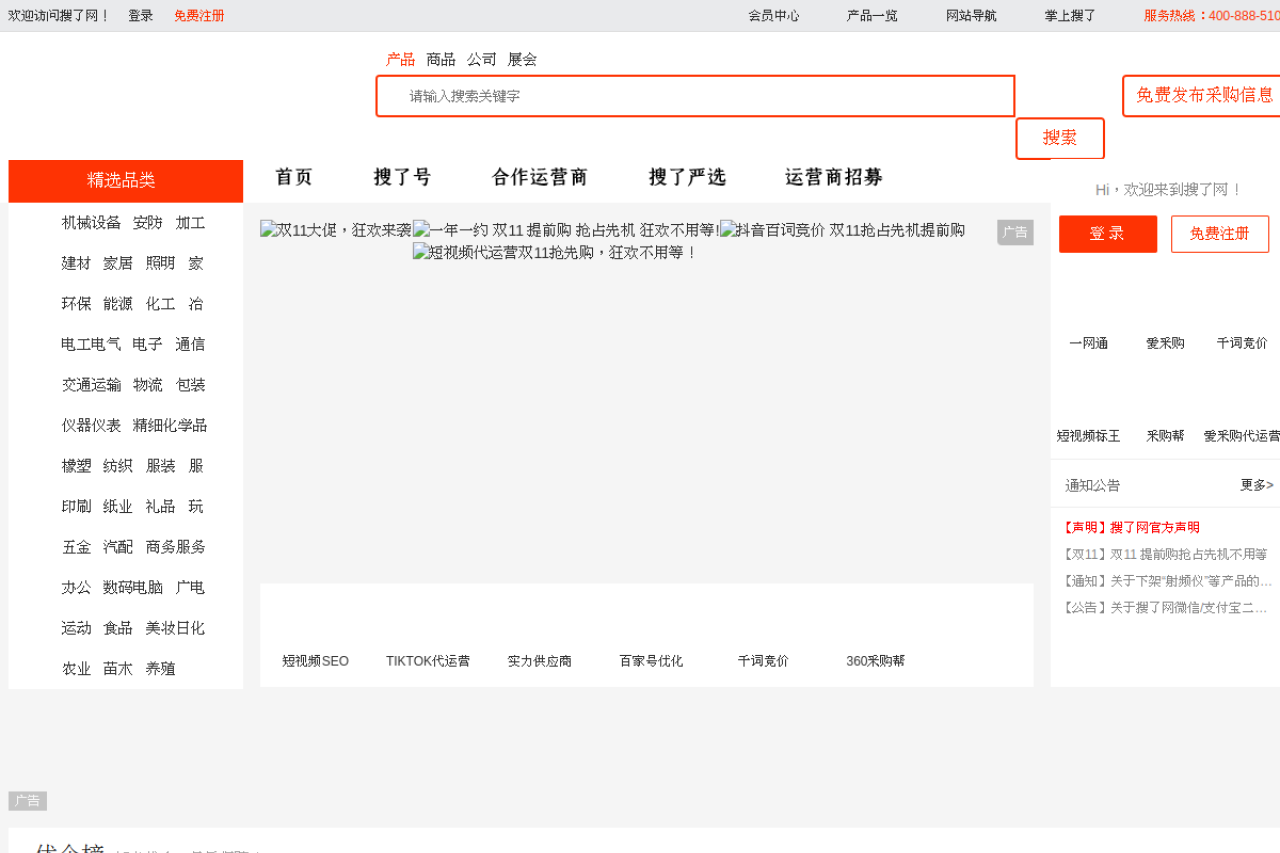
Task: Click the search keyword input field
Action: point(695,96)
